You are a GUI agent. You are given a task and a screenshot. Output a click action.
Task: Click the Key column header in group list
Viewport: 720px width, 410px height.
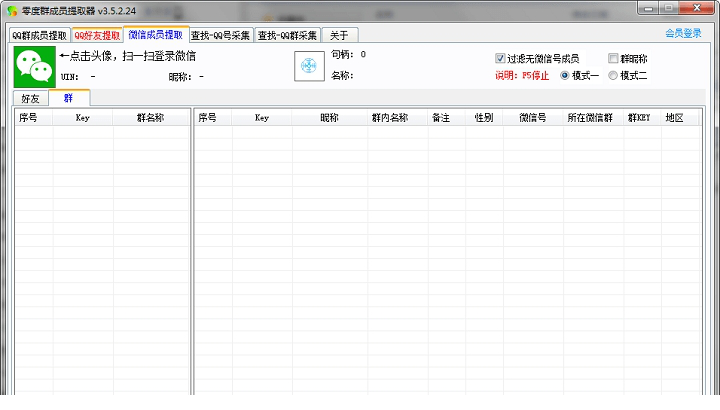83,118
